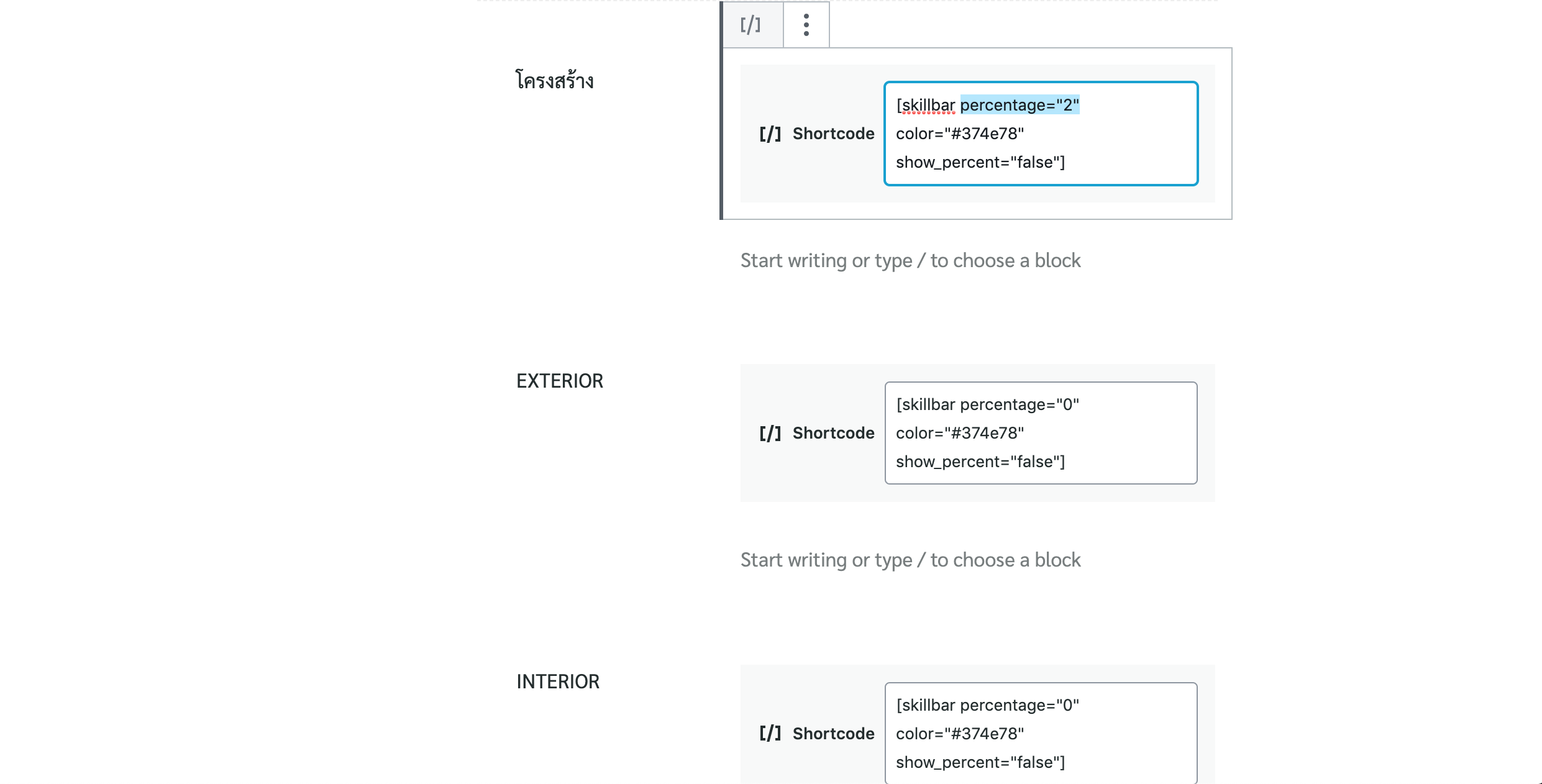Click the empty paragraph placeholder above EXTERIOR

(x=910, y=260)
